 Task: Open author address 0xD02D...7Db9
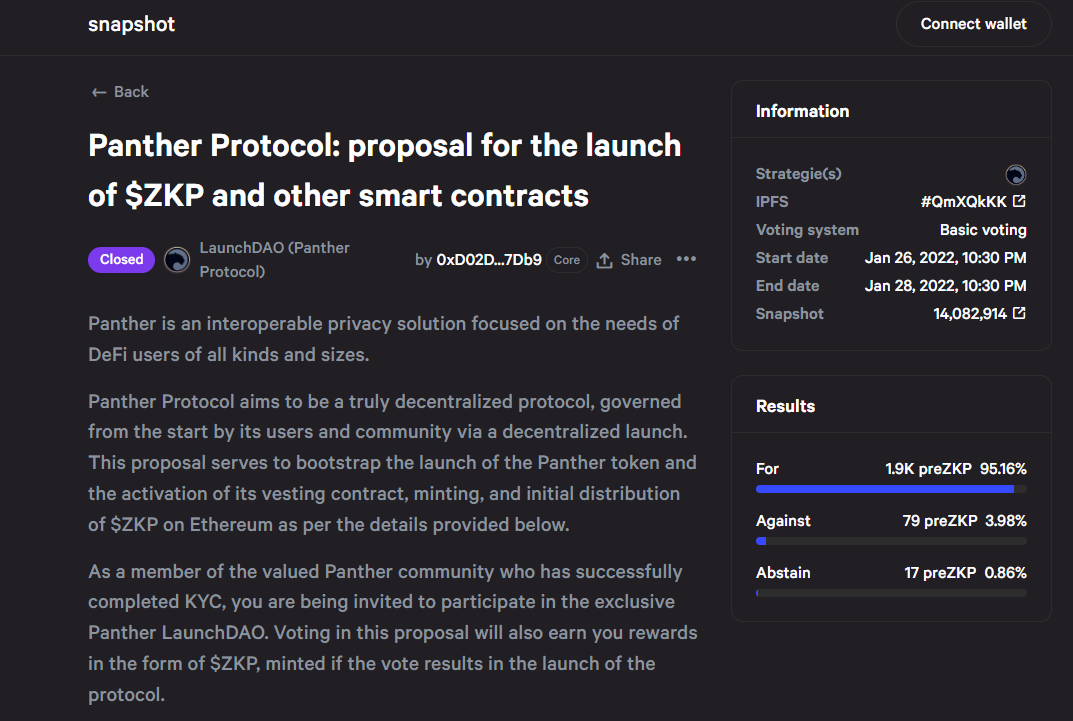tap(489, 260)
